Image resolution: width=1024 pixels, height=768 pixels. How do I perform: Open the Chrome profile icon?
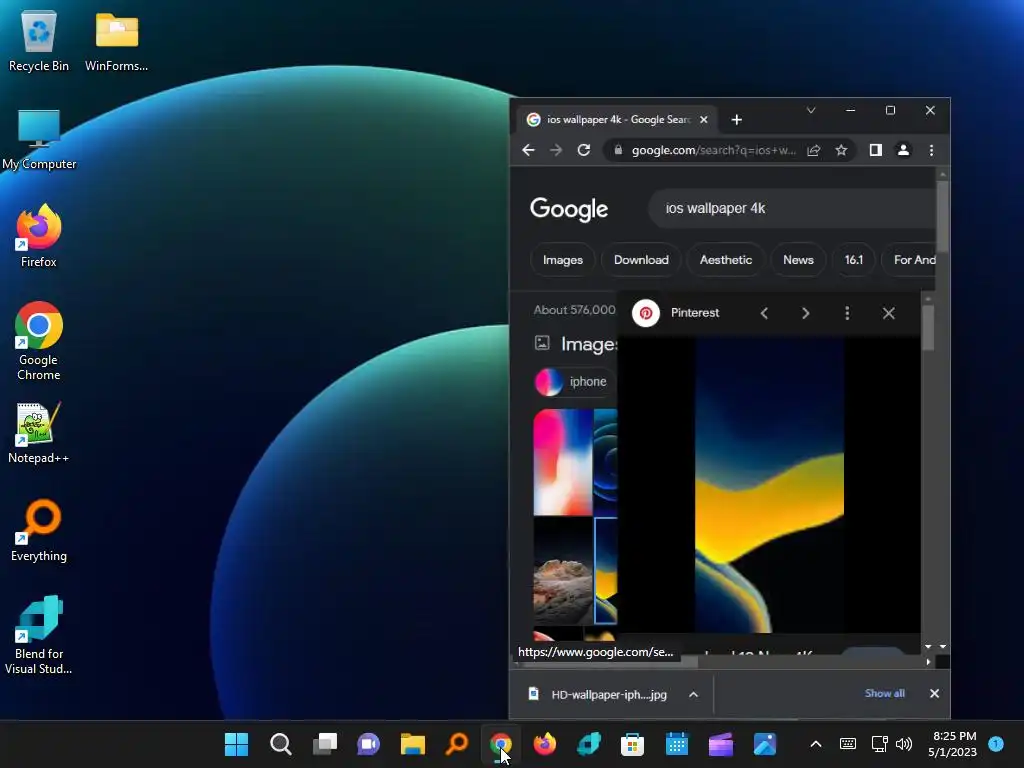903,150
